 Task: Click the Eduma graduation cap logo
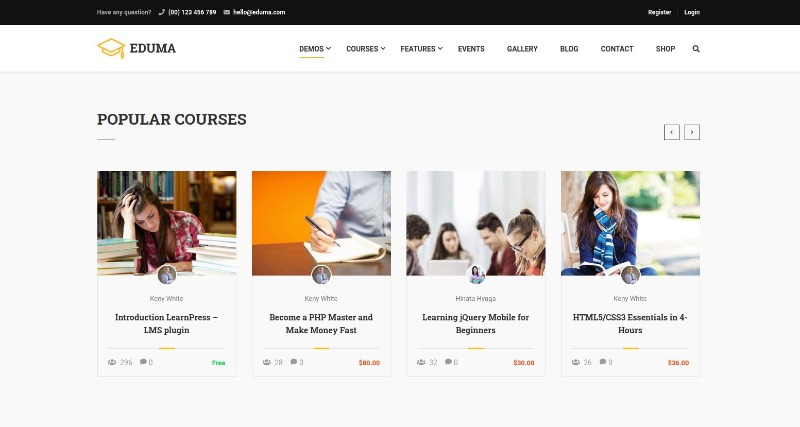pos(111,48)
